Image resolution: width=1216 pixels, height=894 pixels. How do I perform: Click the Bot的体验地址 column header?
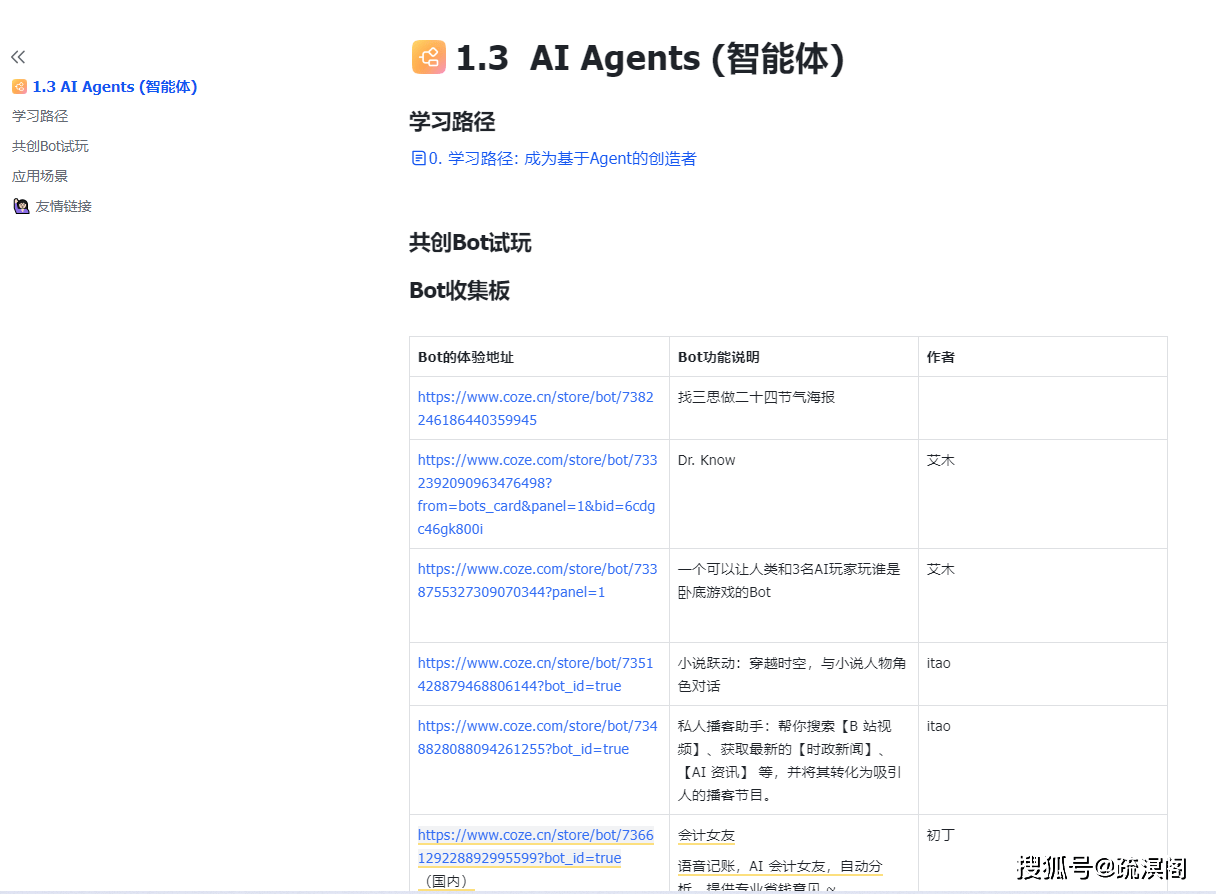point(466,357)
